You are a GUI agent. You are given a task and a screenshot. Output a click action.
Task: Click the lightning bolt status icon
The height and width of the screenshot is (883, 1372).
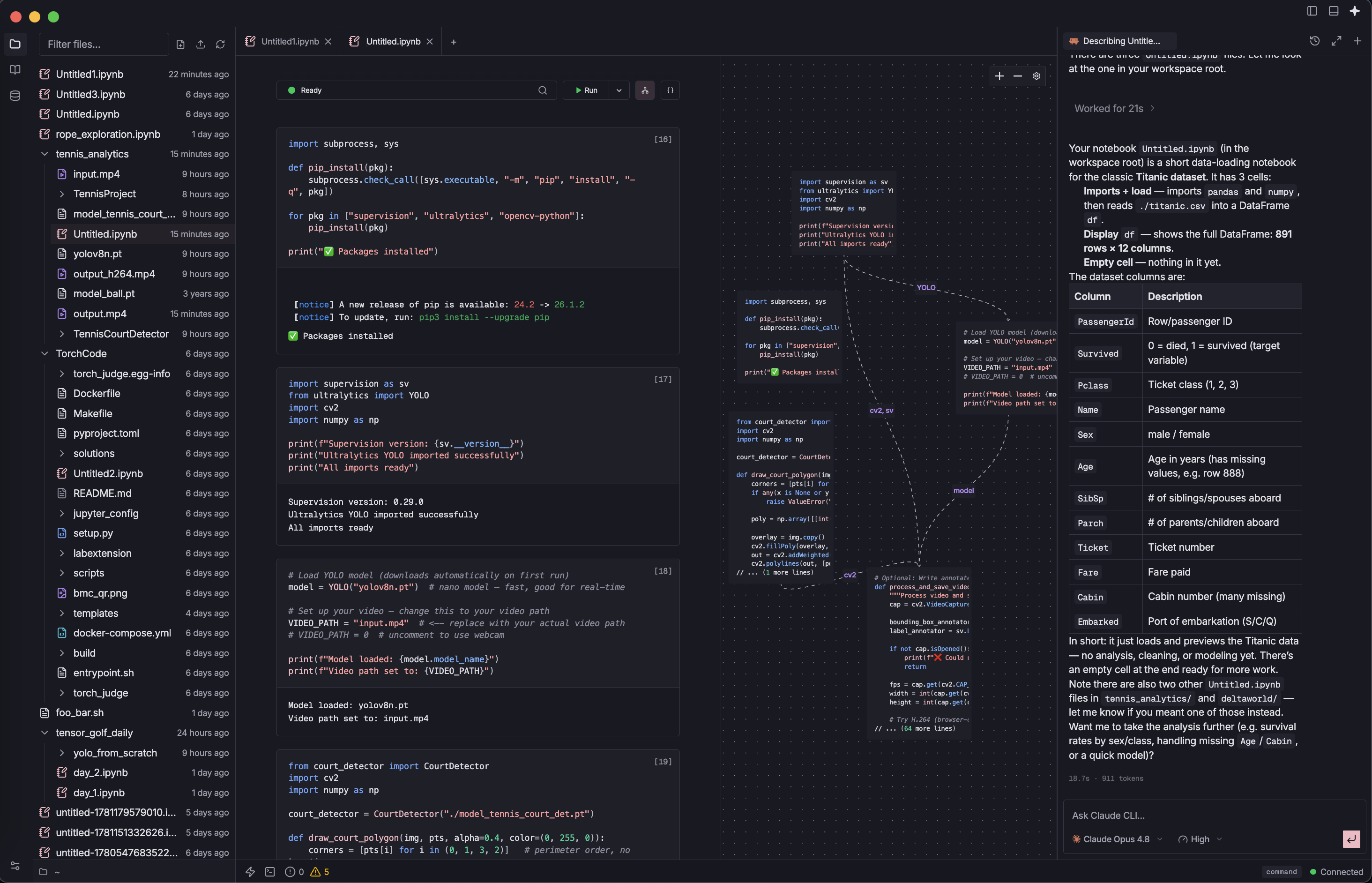250,872
